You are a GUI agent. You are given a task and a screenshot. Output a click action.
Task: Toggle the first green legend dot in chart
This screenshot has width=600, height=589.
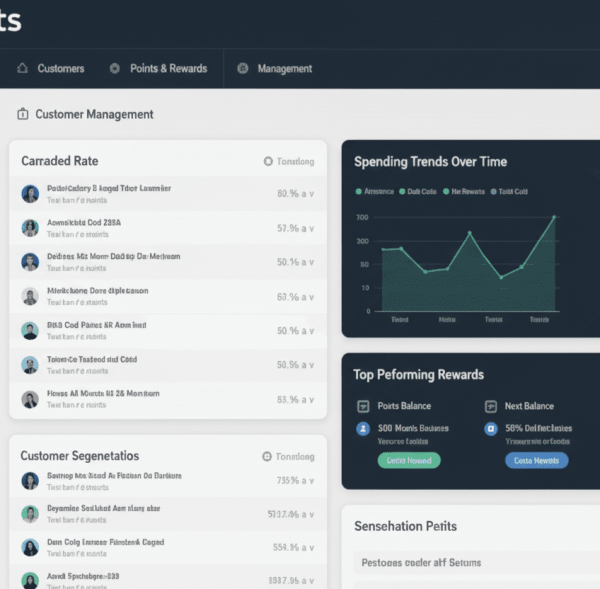click(359, 191)
